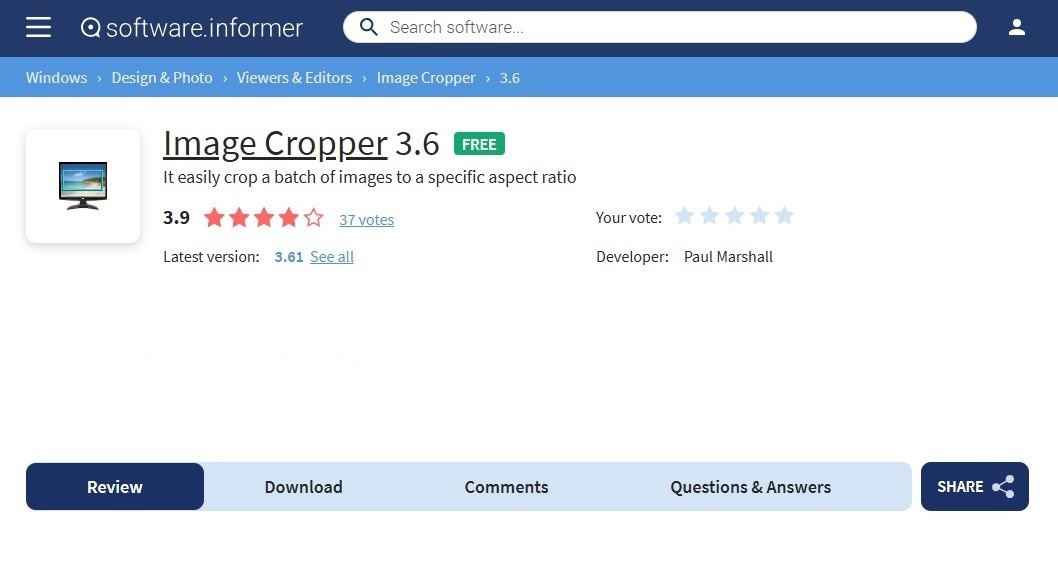Open the Image Cropper title link
The width and height of the screenshot is (1058, 564).
[x=275, y=144]
